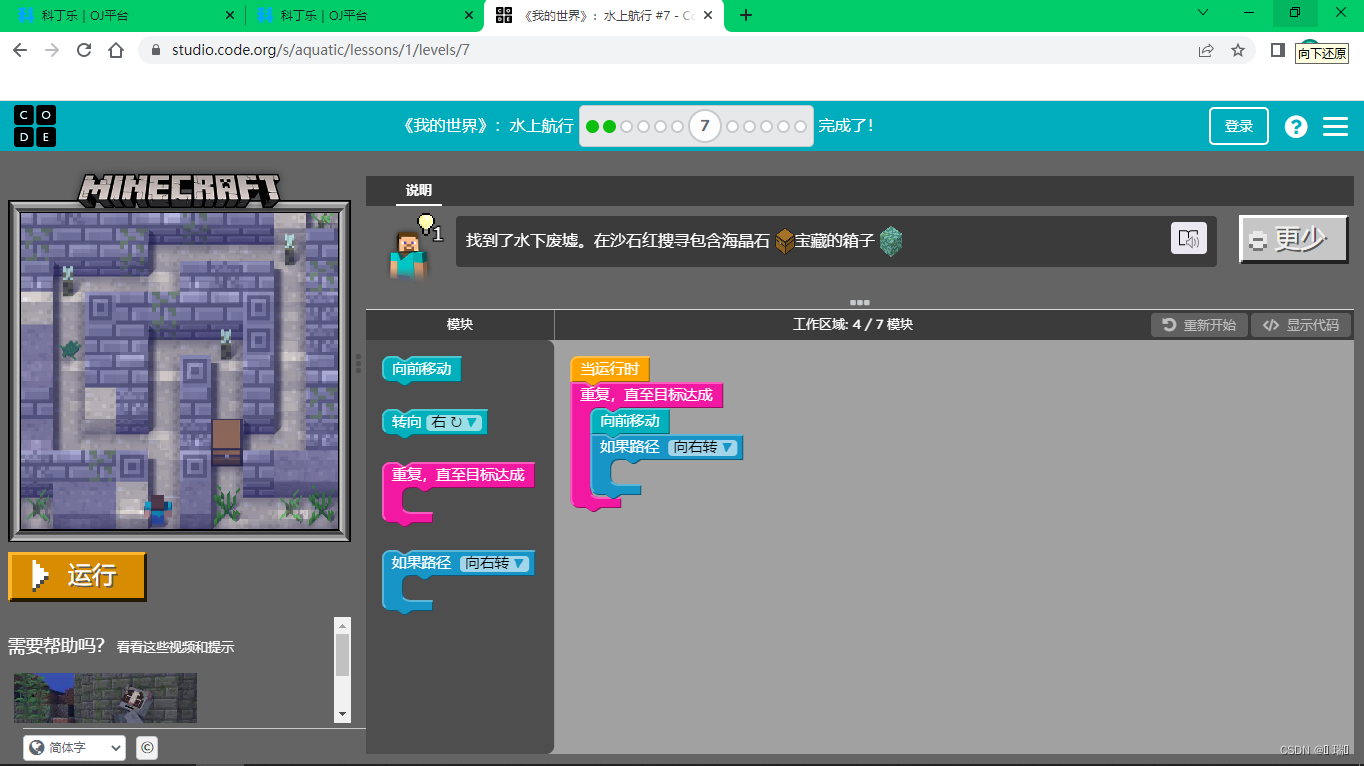The height and width of the screenshot is (766, 1364).
Task: Click the lightbulb hint icon
Action: (427, 222)
